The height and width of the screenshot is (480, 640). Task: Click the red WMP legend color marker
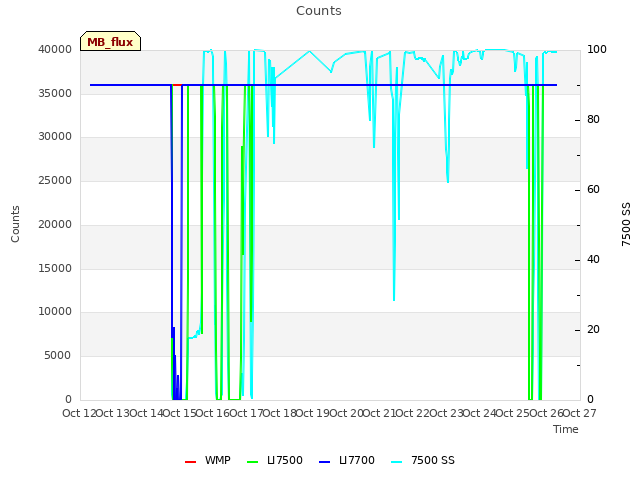190,462
